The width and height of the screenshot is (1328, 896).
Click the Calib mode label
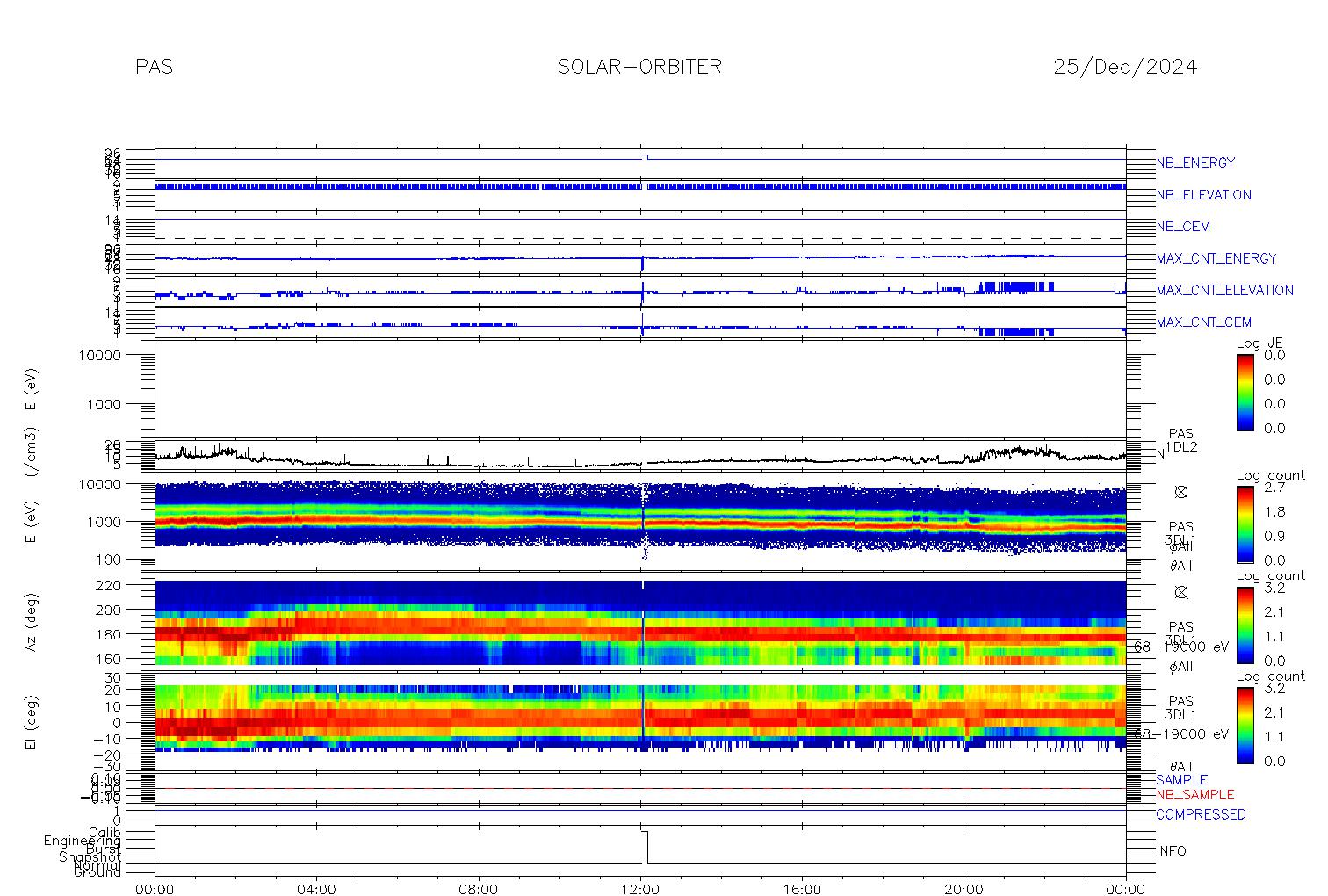[x=105, y=832]
